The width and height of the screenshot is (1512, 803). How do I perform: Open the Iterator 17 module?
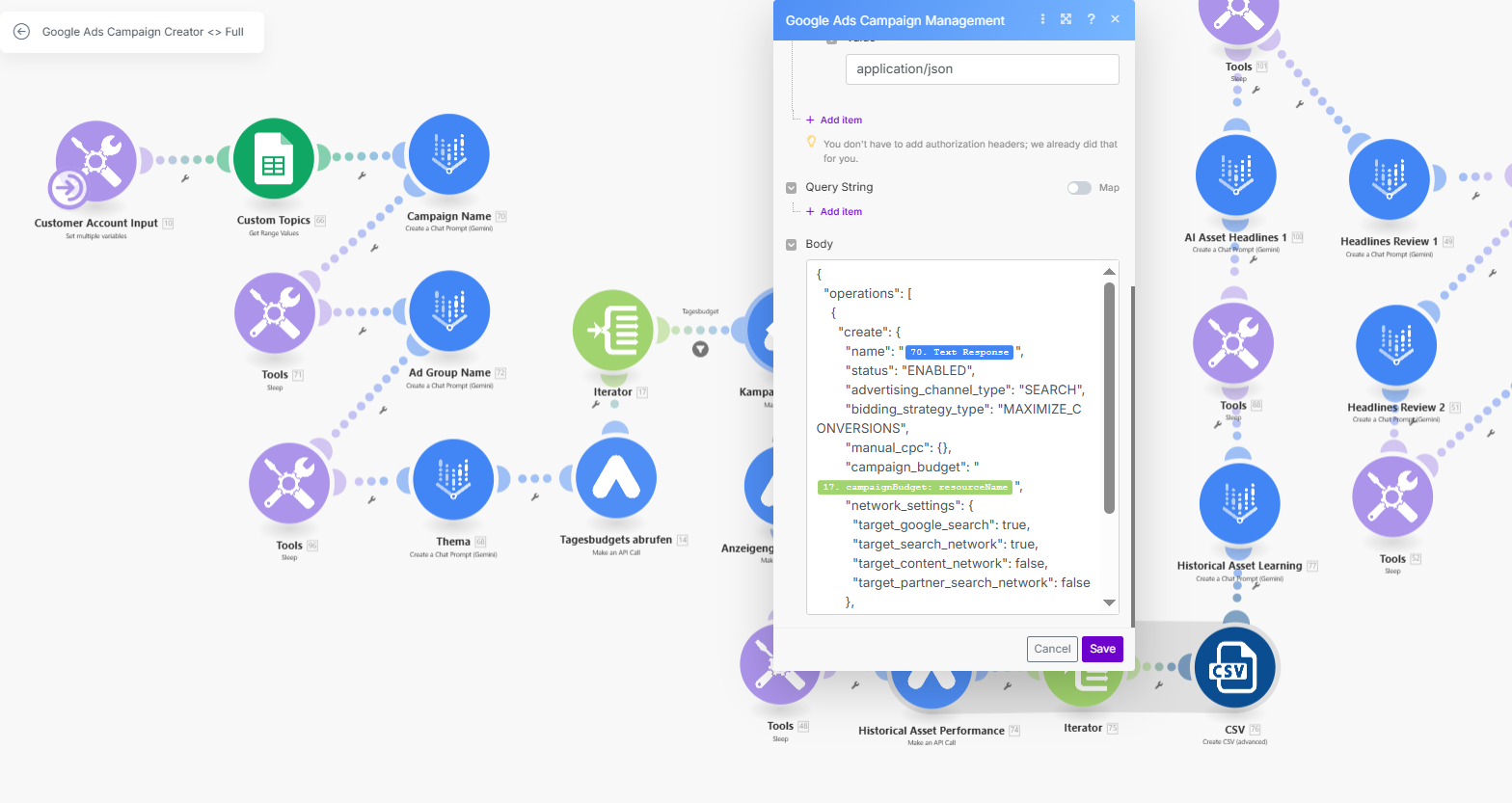click(x=613, y=331)
